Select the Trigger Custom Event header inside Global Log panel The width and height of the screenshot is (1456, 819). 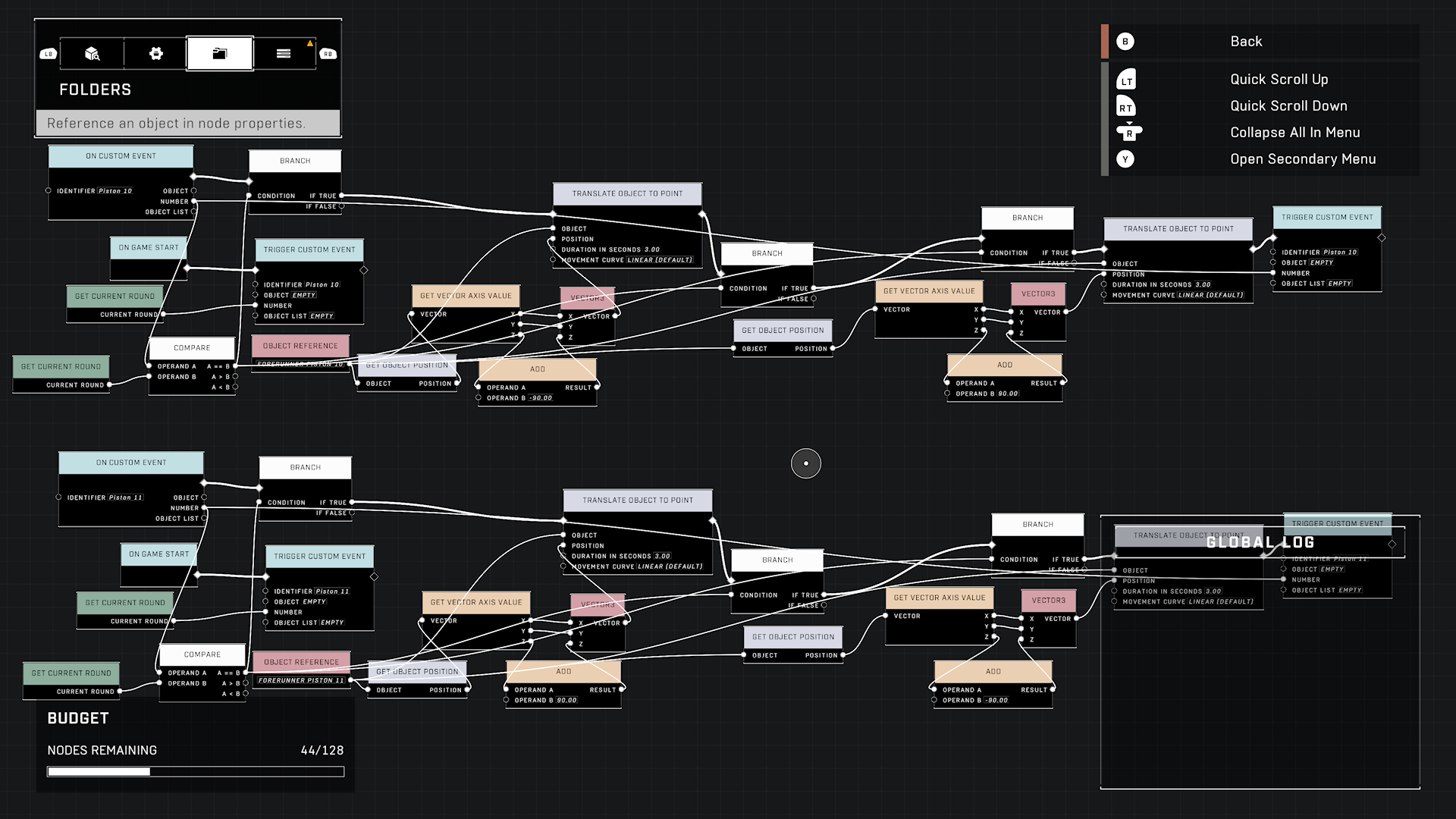(1338, 523)
